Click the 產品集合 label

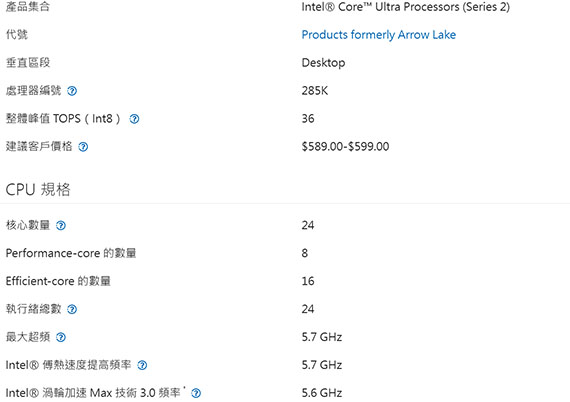click(x=28, y=7)
